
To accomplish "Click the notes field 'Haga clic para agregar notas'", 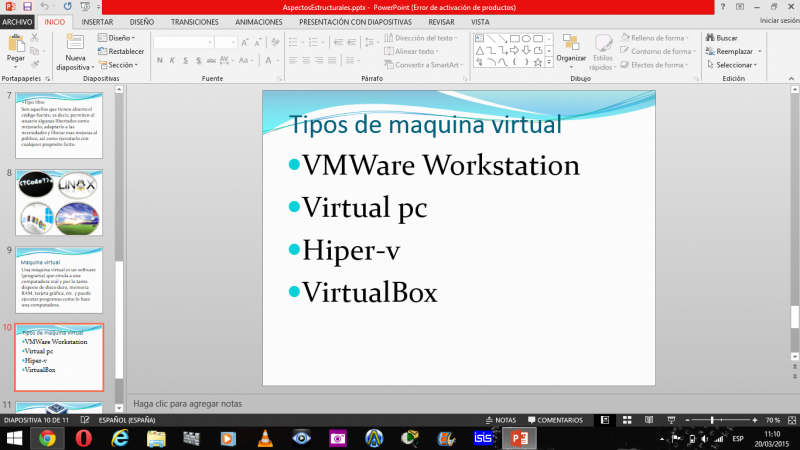I will tap(187, 404).
